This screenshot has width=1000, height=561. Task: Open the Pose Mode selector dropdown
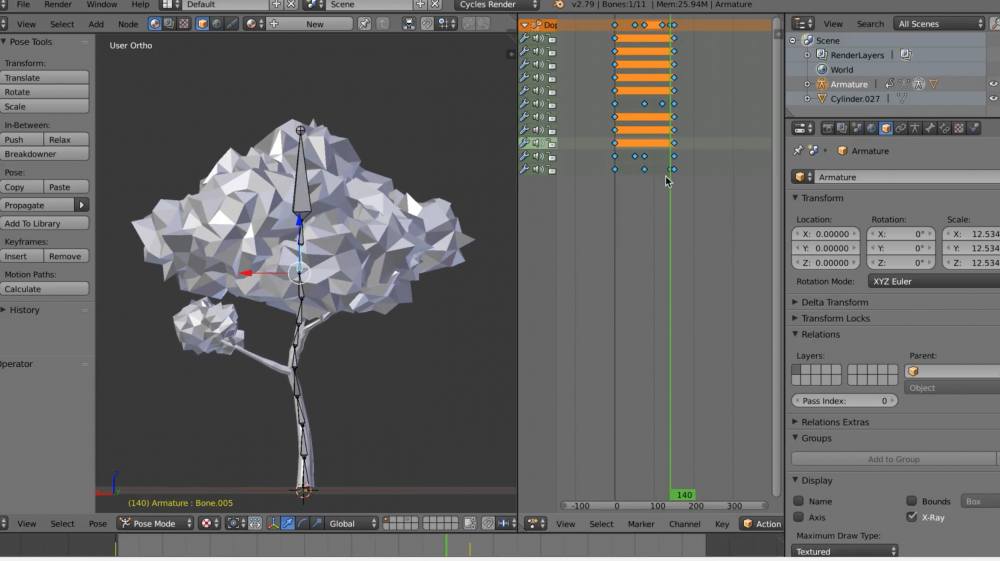154,523
